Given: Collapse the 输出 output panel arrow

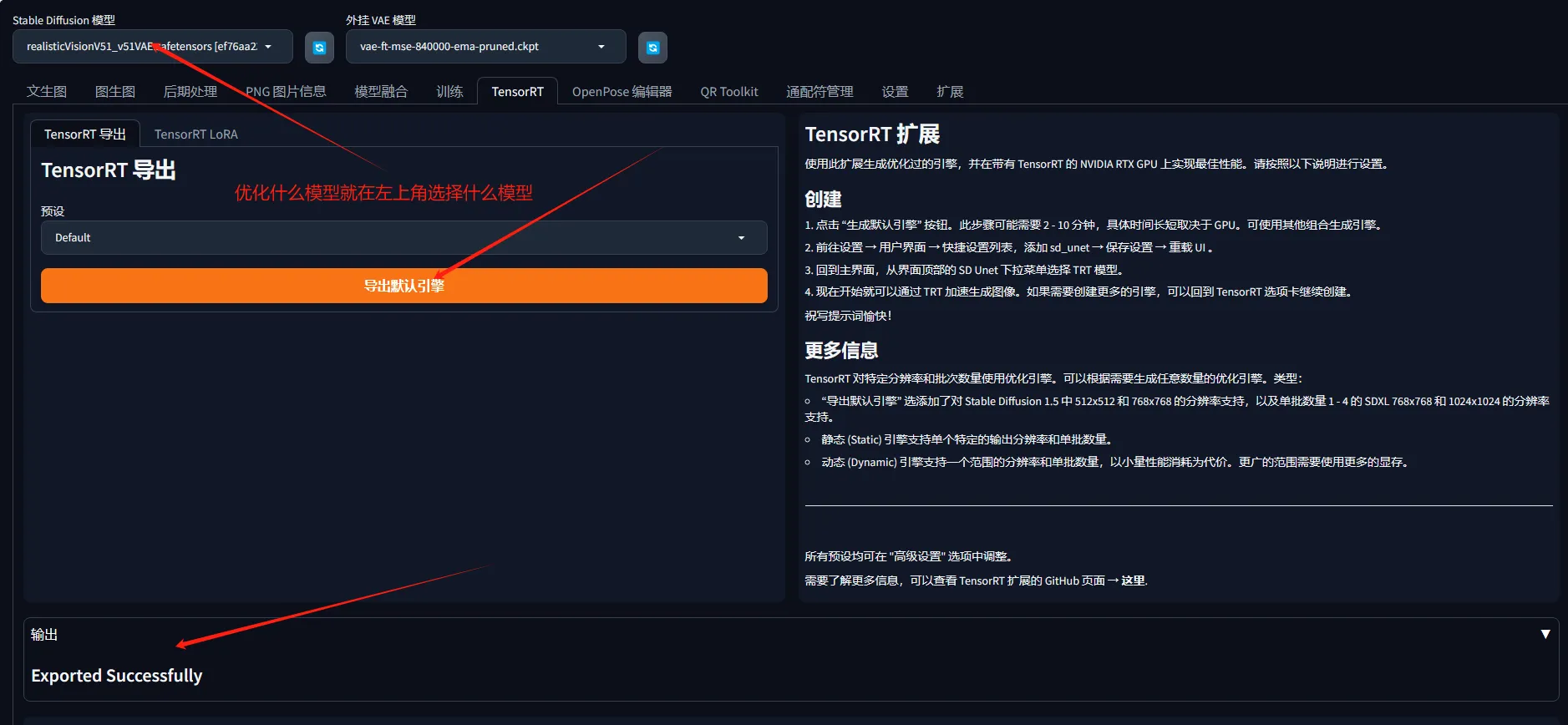Looking at the screenshot, I should (x=1545, y=635).
